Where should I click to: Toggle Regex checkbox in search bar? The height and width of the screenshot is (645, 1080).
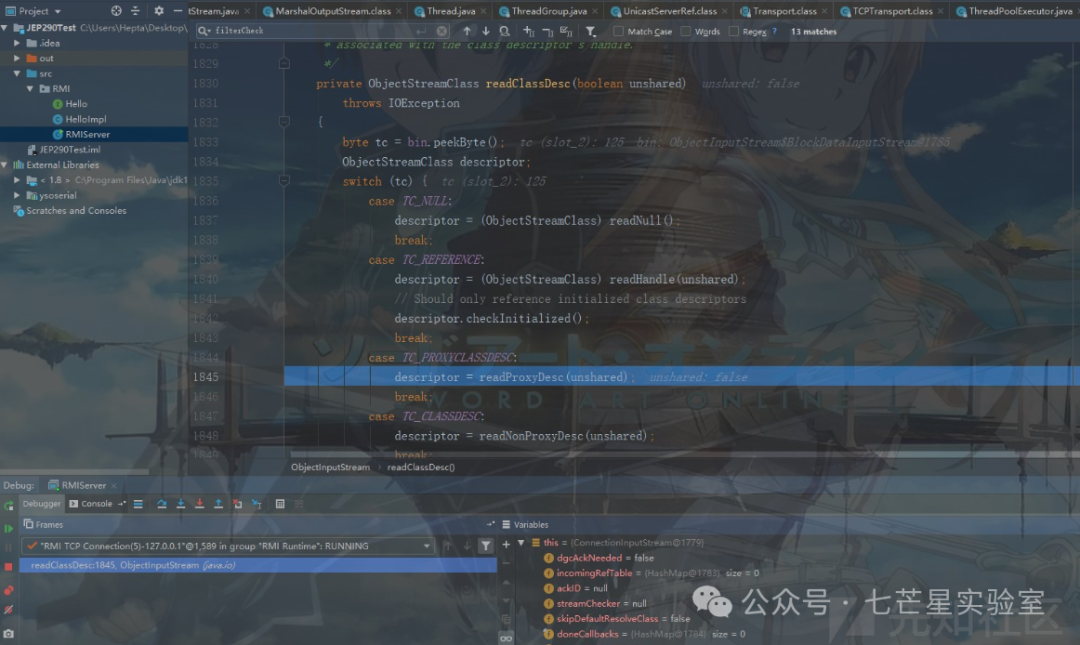pyautogui.click(x=734, y=31)
